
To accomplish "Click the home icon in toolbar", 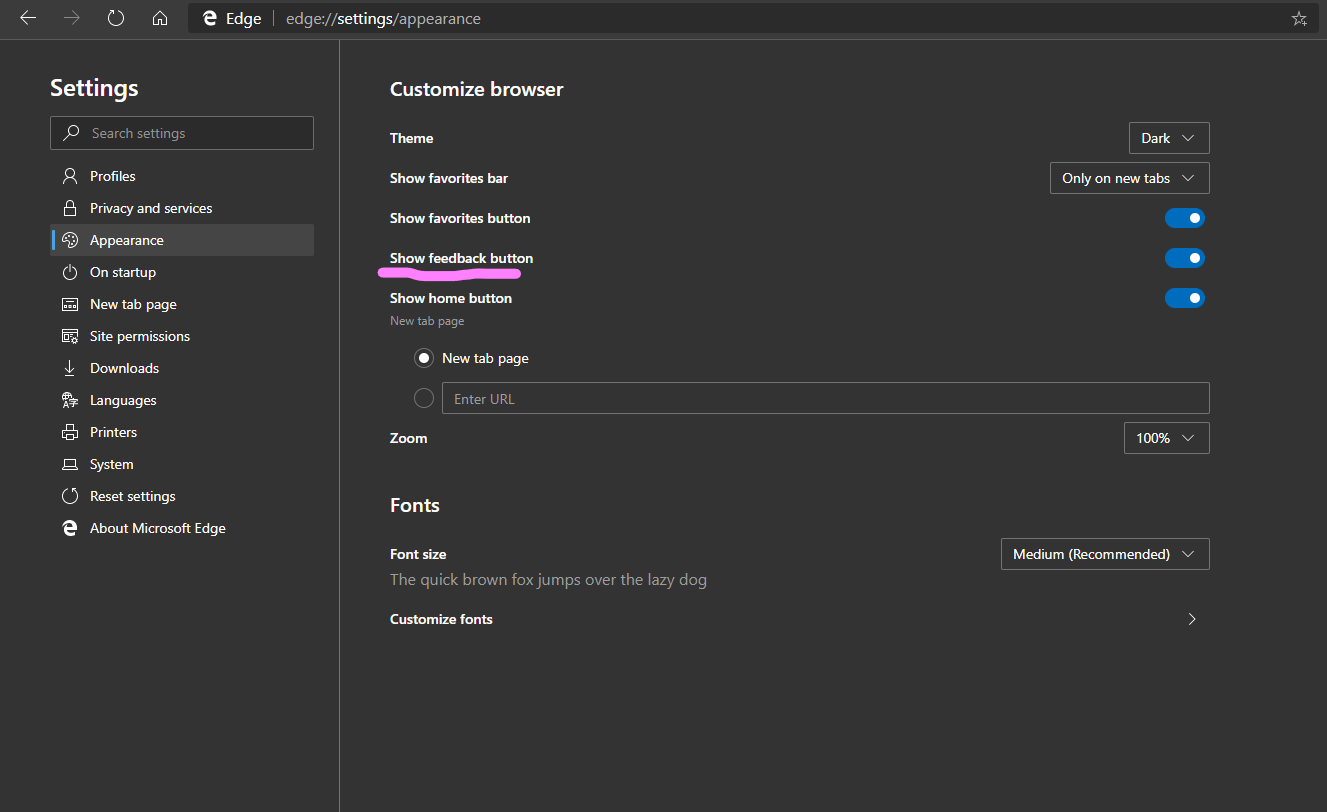I will (160, 18).
